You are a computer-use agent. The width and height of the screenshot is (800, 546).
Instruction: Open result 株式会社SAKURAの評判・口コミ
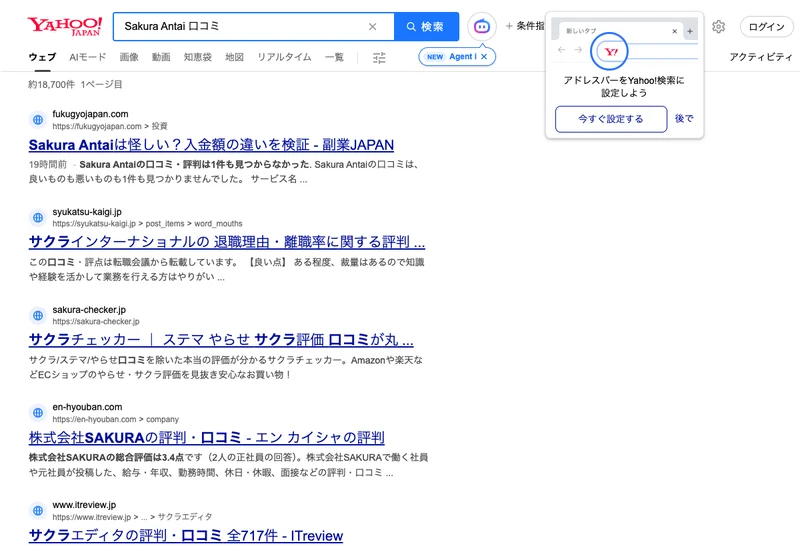tap(207, 438)
